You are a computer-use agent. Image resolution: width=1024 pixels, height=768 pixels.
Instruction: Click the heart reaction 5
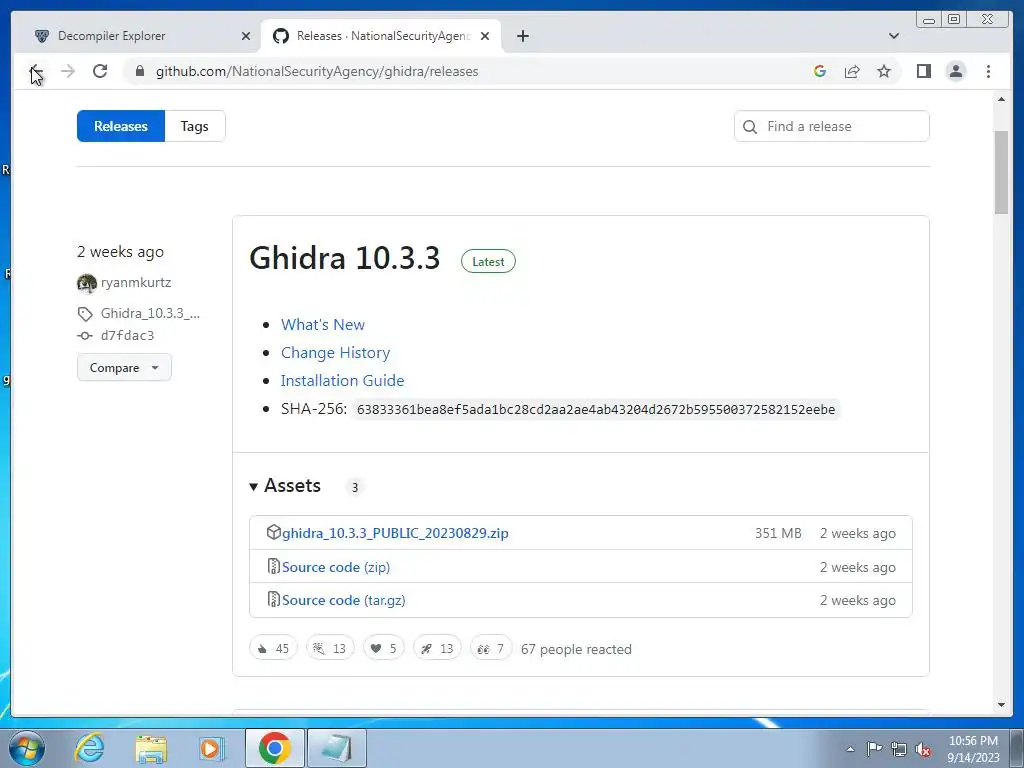coord(384,648)
